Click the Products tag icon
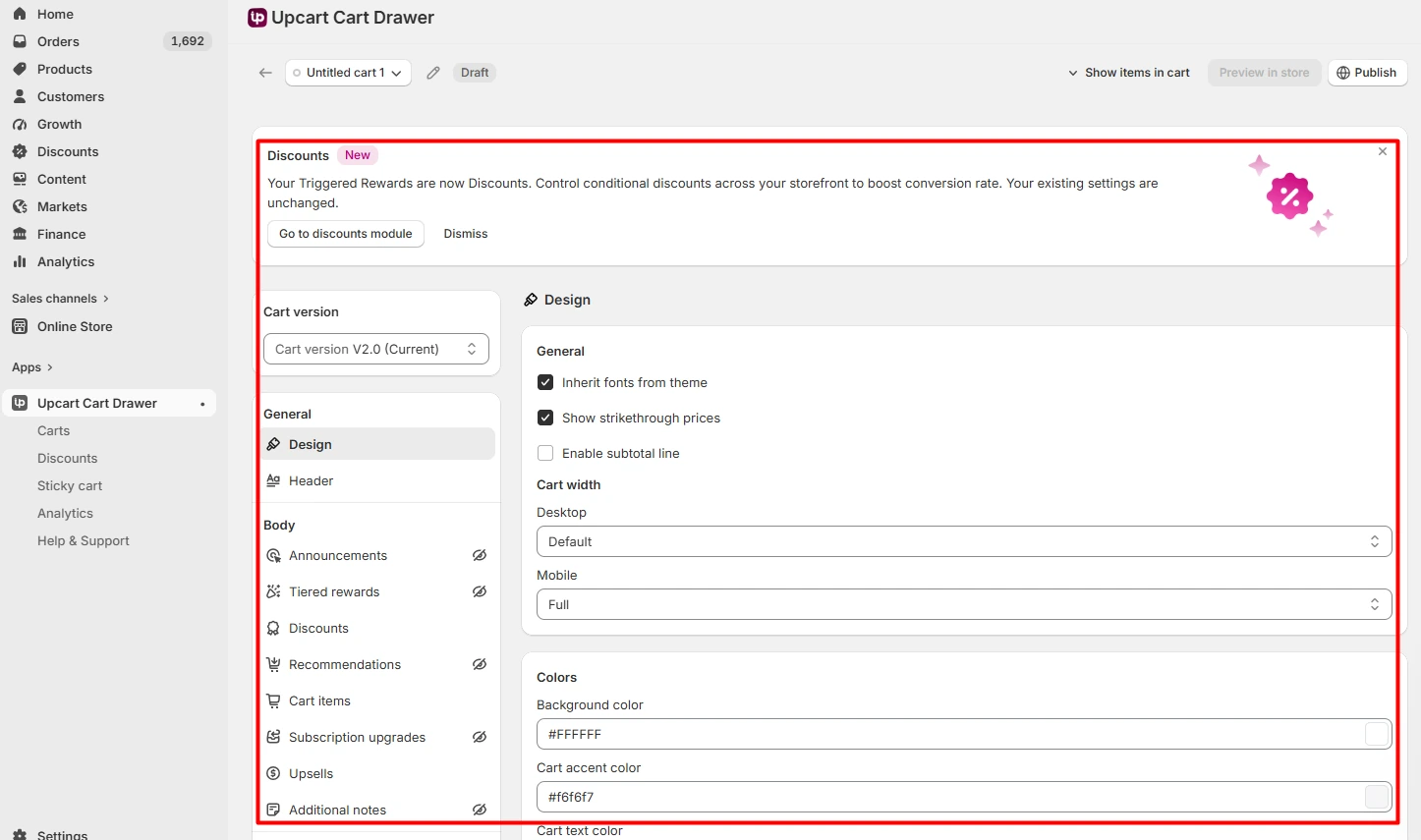The height and width of the screenshot is (840, 1421). pos(20,69)
